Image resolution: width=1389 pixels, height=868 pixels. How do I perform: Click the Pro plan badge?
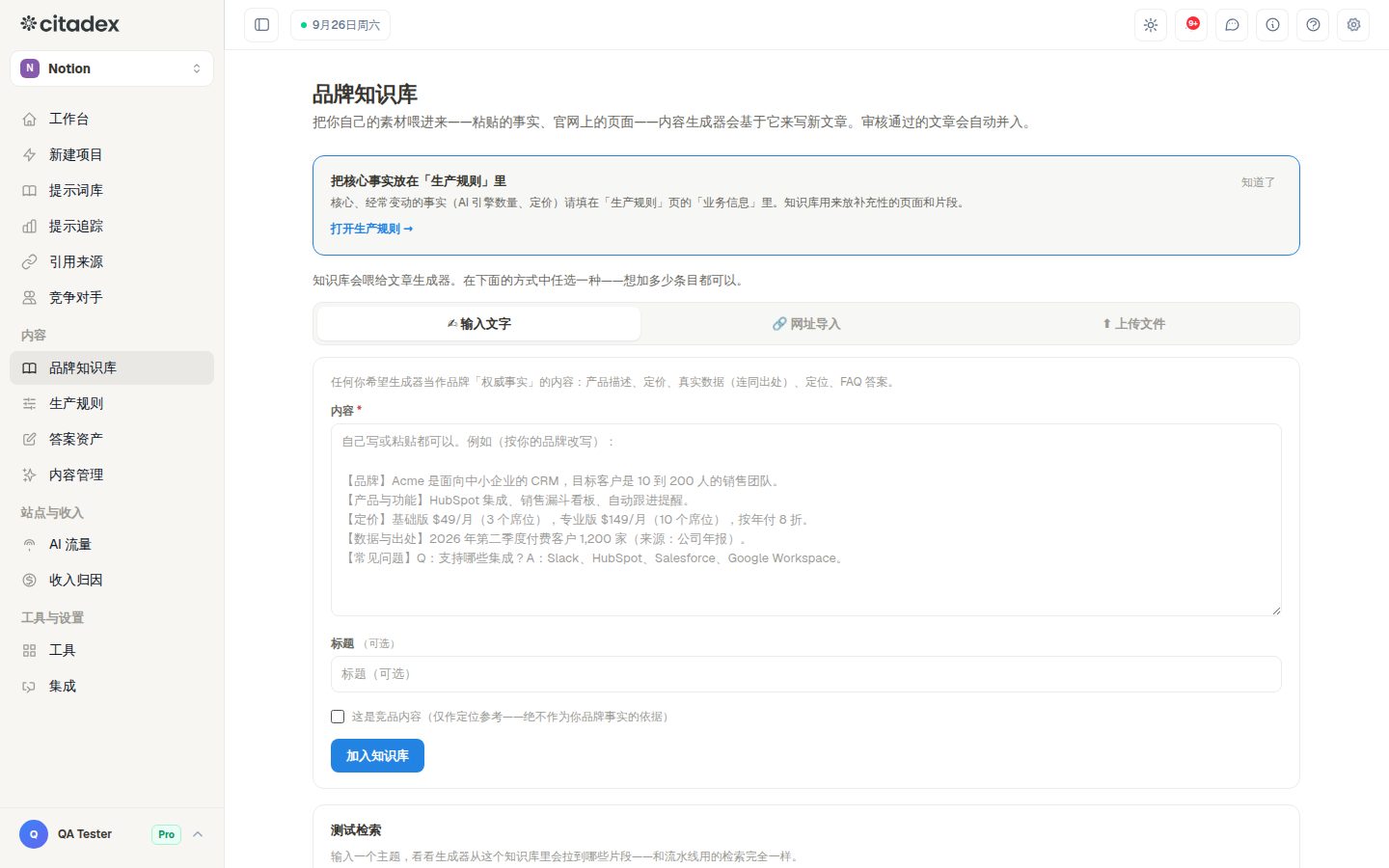pos(166,834)
